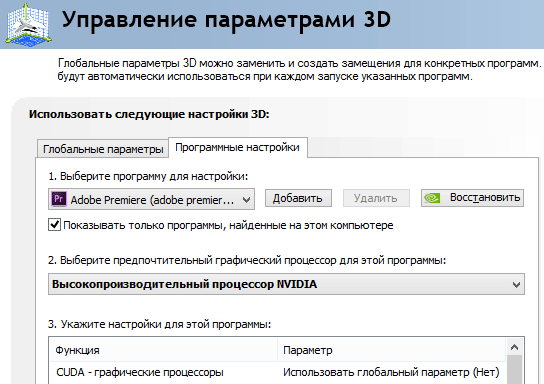
Task: Click 'Использовать глобальный параметр (Нет)' value
Action: click(x=391, y=373)
